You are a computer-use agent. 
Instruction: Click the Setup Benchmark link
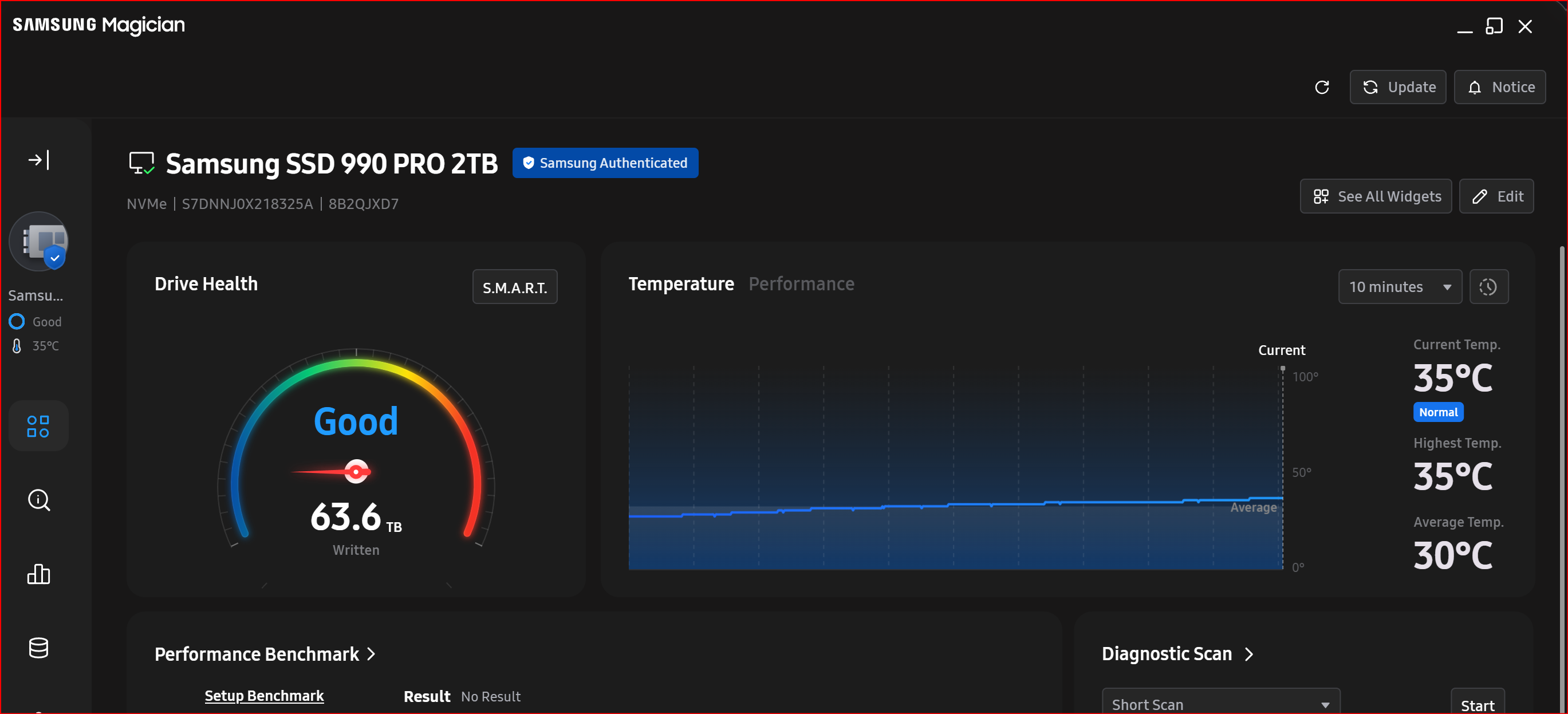264,696
